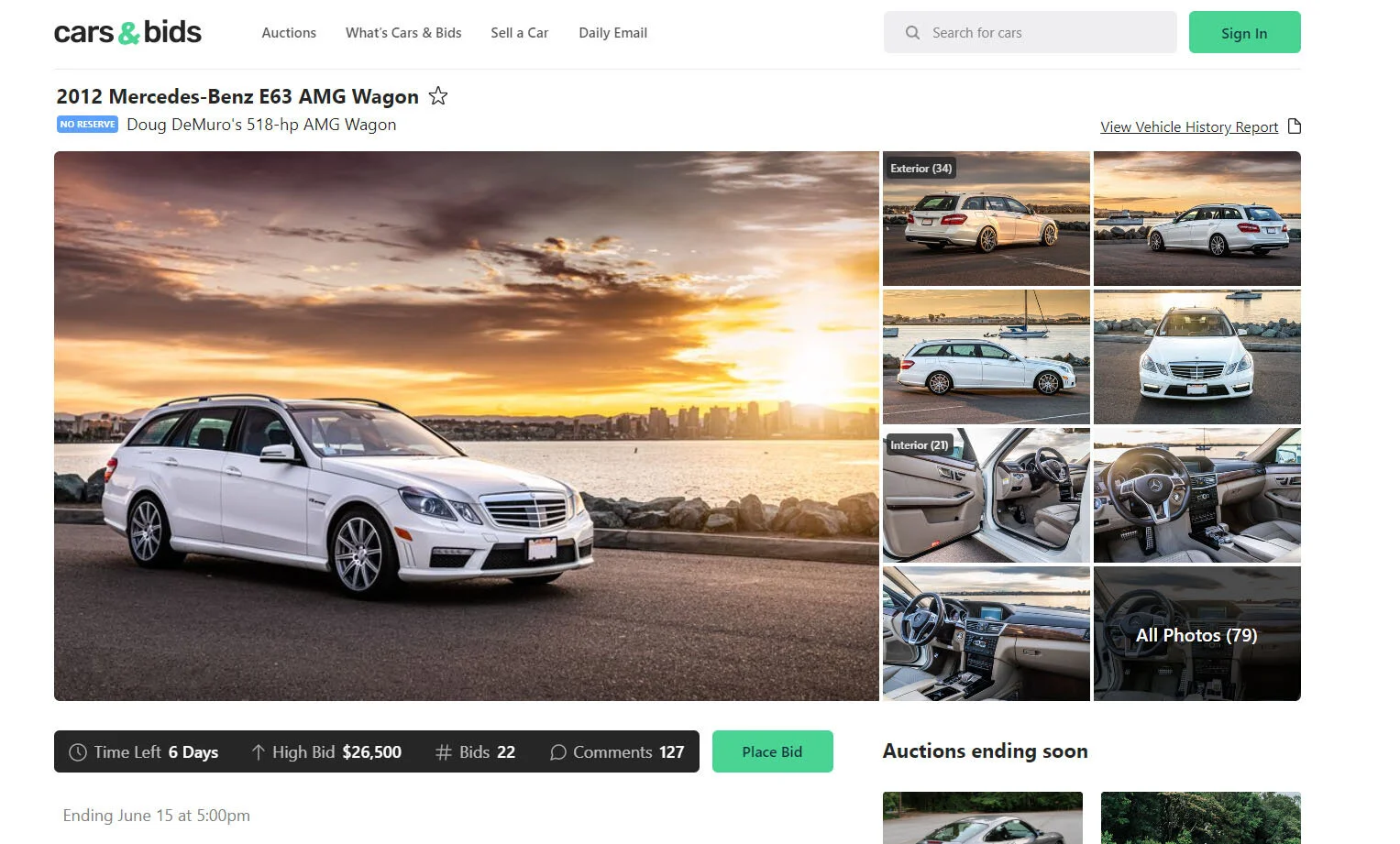Click the Sign In button
The height and width of the screenshot is (844, 1400).
[x=1244, y=32]
